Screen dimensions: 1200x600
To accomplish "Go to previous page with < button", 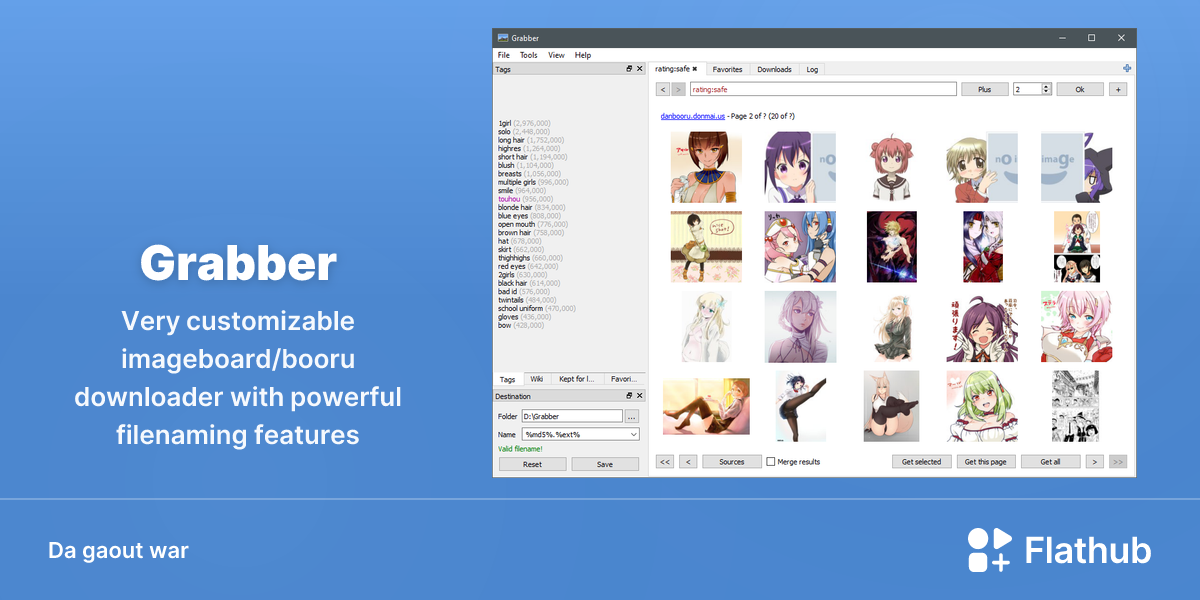I will (x=688, y=462).
